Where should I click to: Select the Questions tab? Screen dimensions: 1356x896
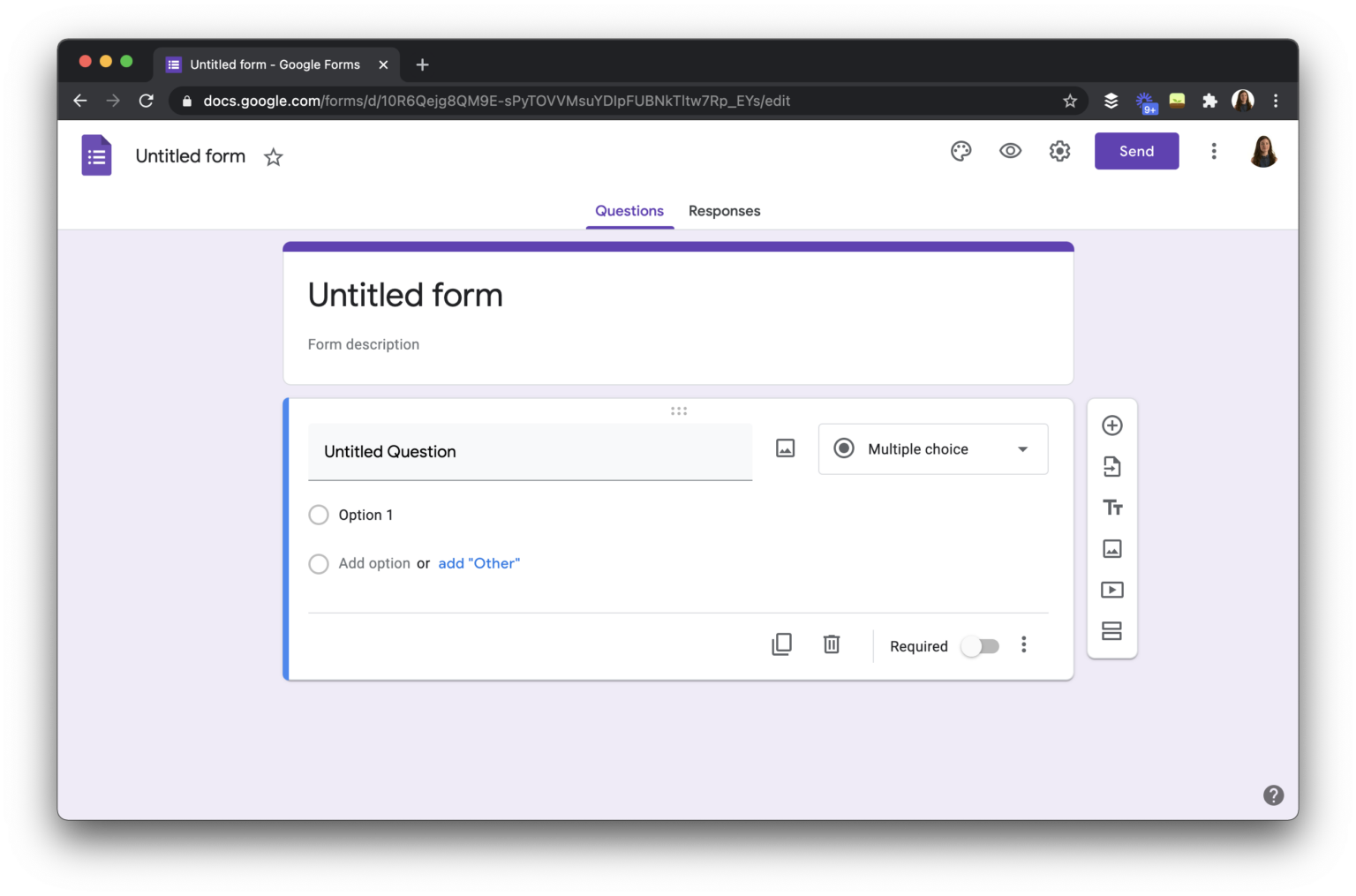click(629, 211)
